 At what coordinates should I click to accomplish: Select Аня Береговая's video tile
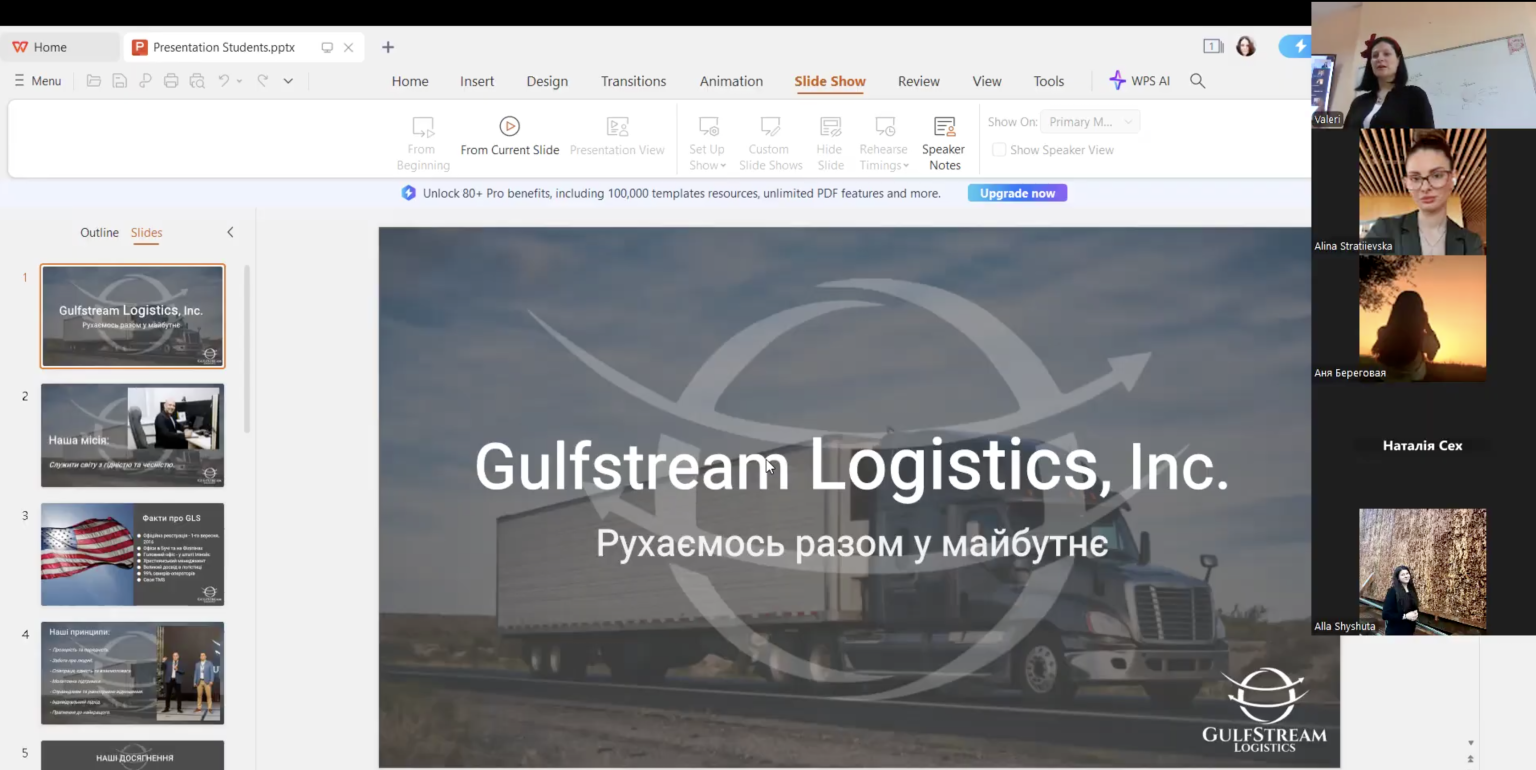(x=1422, y=318)
